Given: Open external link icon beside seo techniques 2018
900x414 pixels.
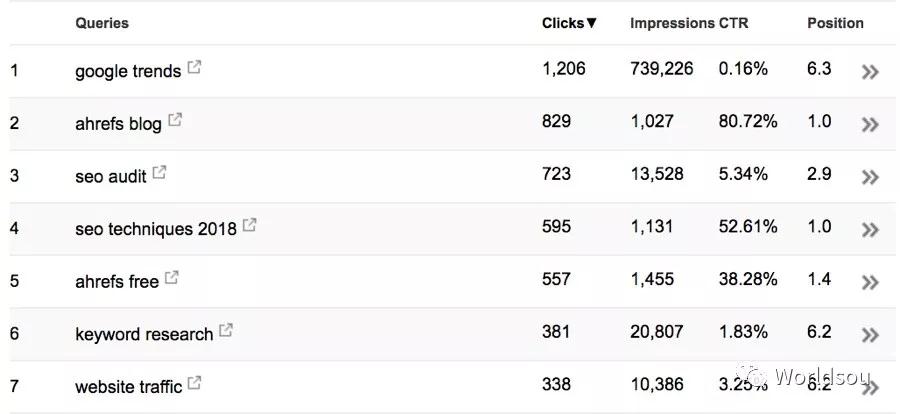Looking at the screenshot, I should coord(250,225).
